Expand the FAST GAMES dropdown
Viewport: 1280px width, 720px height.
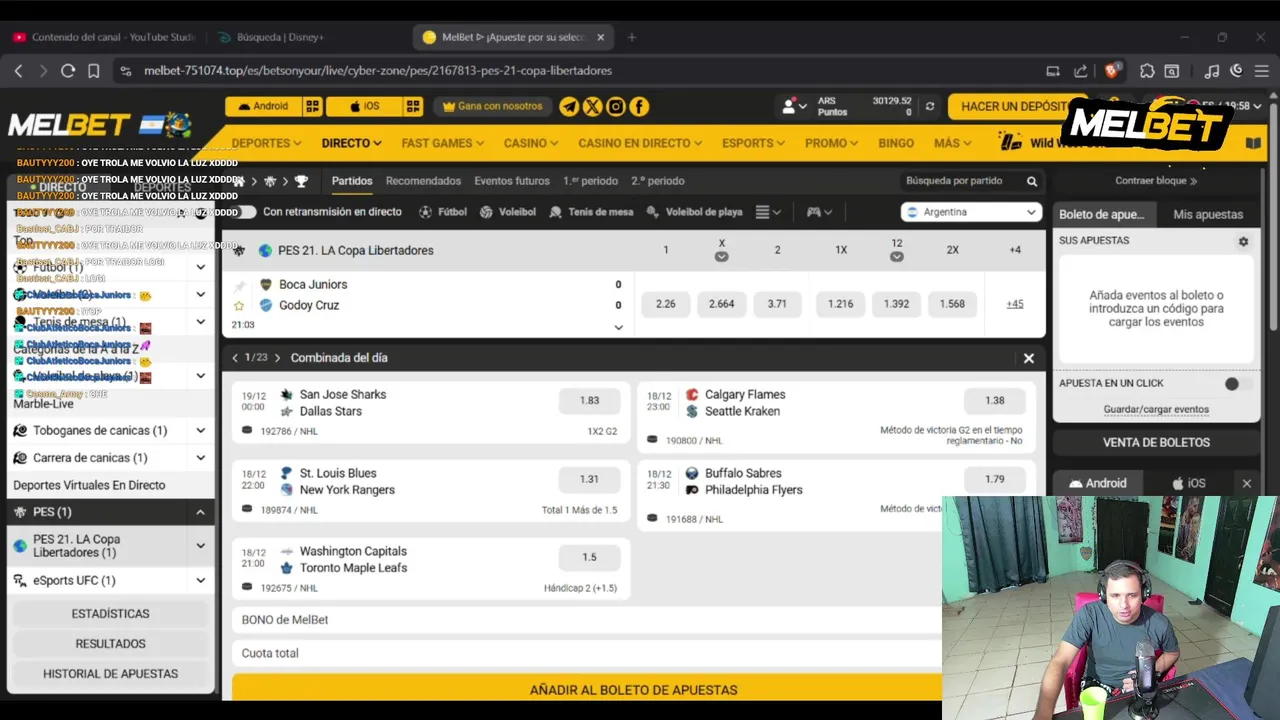click(x=444, y=143)
